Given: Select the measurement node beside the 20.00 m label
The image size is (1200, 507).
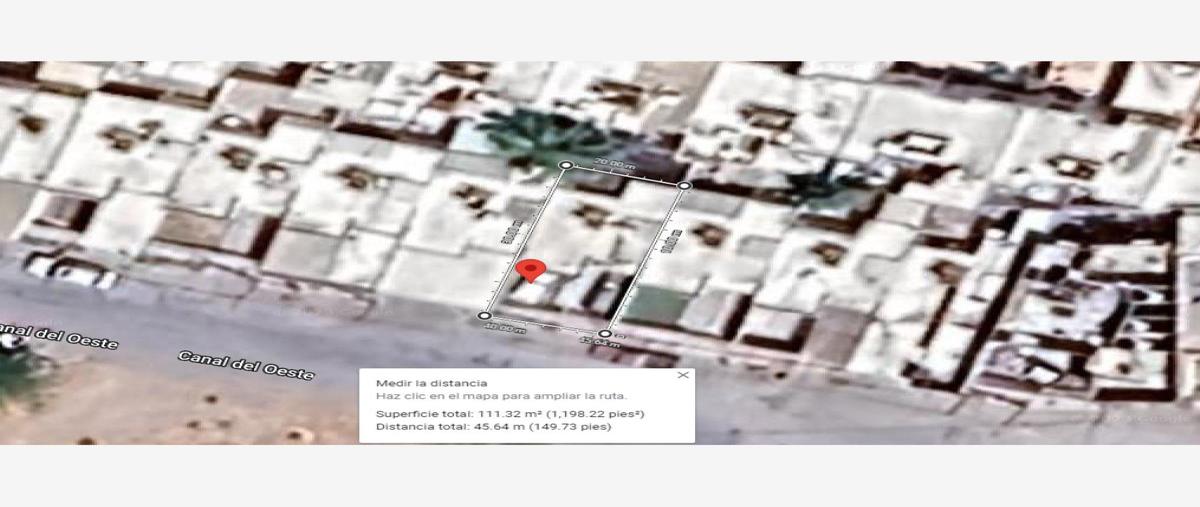Looking at the screenshot, I should coord(566,165).
